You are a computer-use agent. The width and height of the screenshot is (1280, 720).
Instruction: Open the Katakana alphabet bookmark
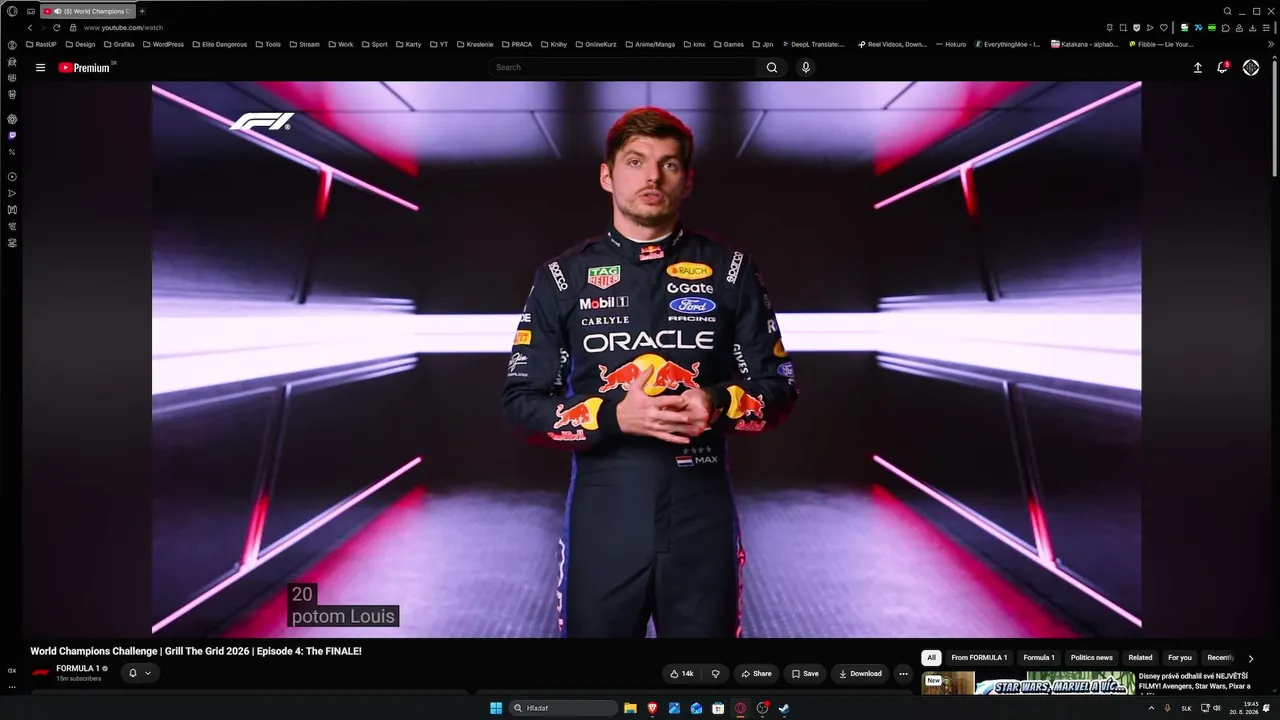[x=1084, y=44]
